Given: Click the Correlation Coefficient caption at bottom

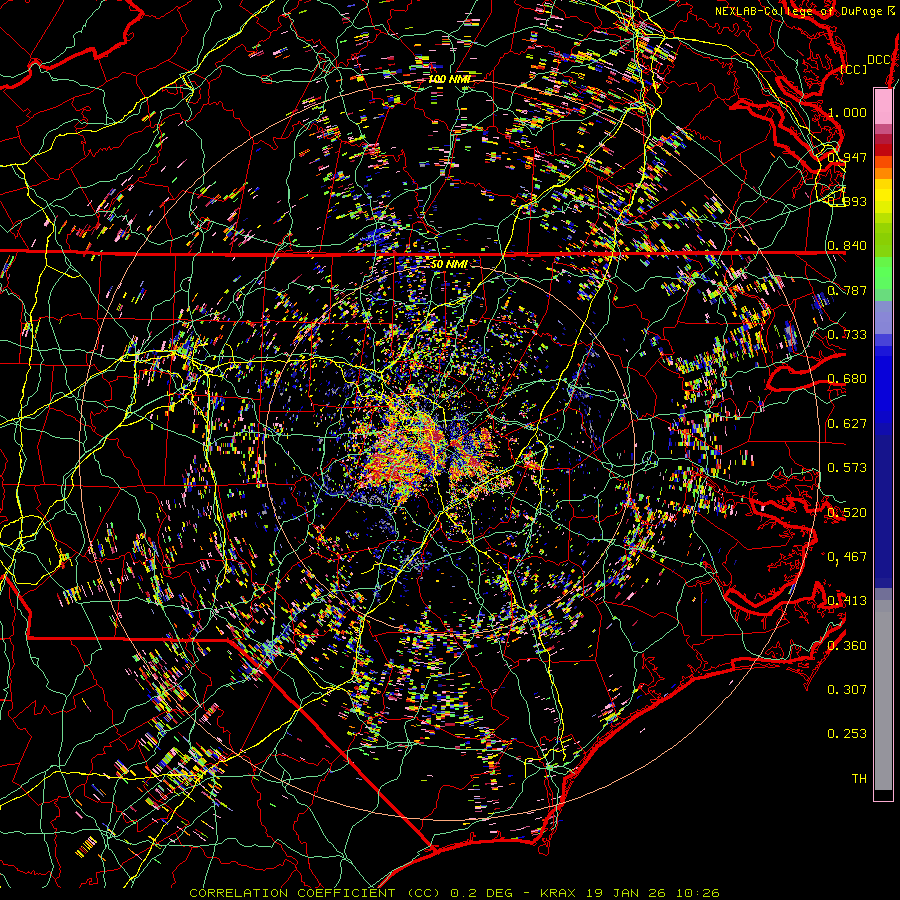Looking at the screenshot, I should coord(454,893).
